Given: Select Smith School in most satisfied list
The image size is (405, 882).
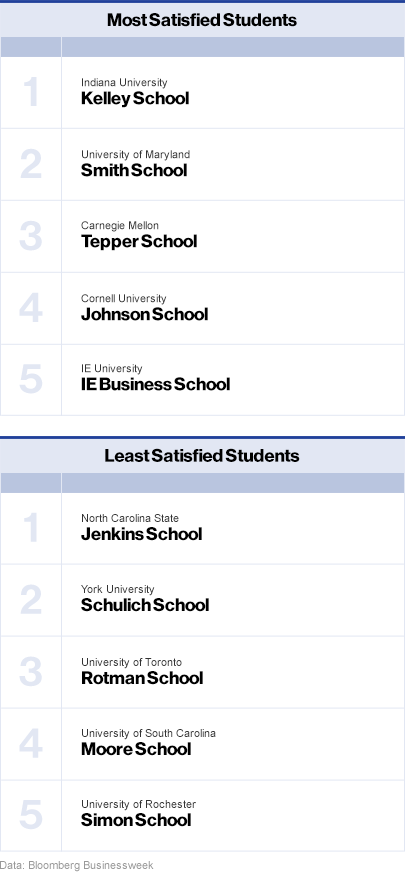Looking at the screenshot, I should (x=134, y=170).
